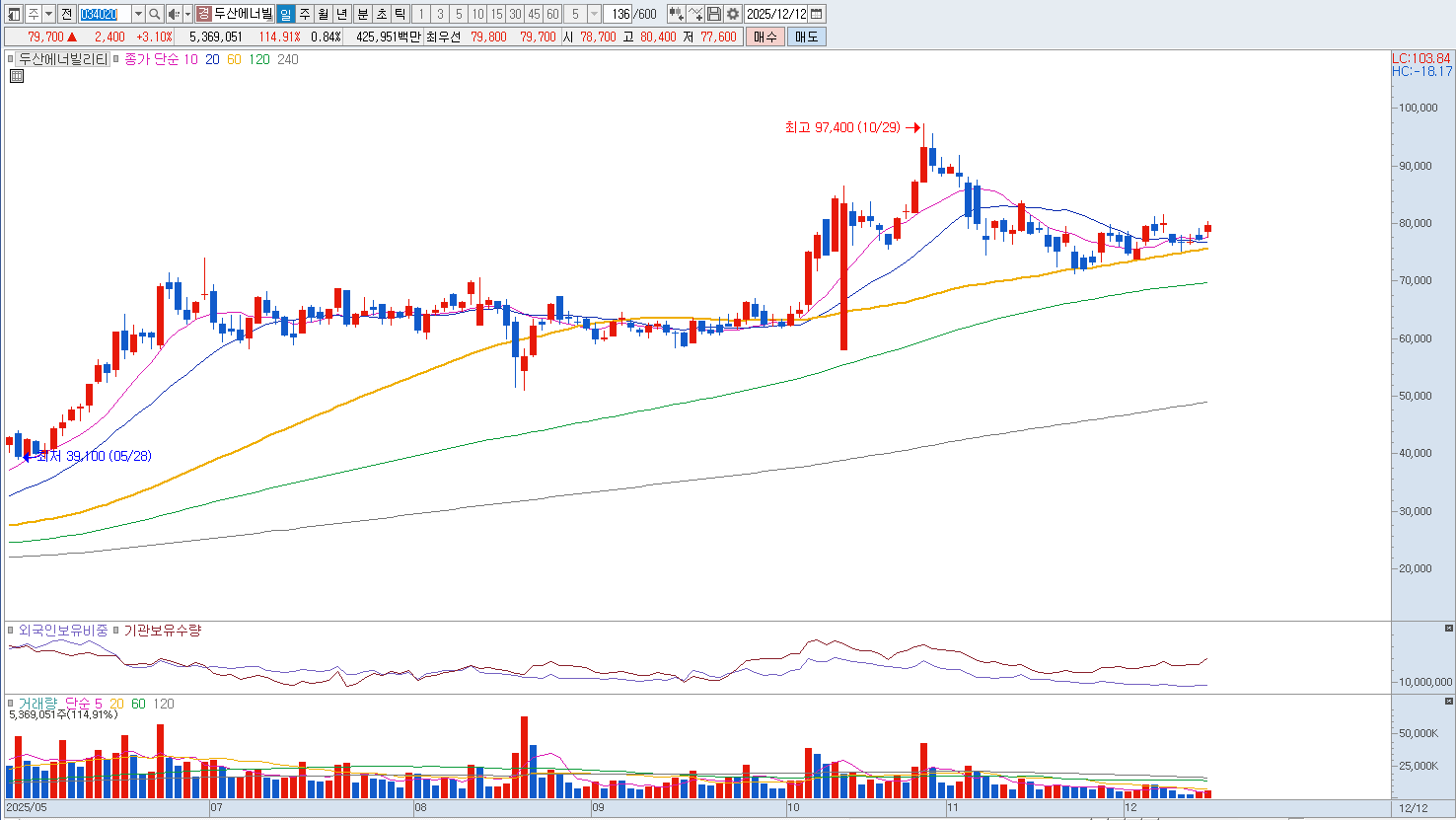Save the chart with the floppy disk icon
This screenshot has height=820, width=1456.
point(714,14)
